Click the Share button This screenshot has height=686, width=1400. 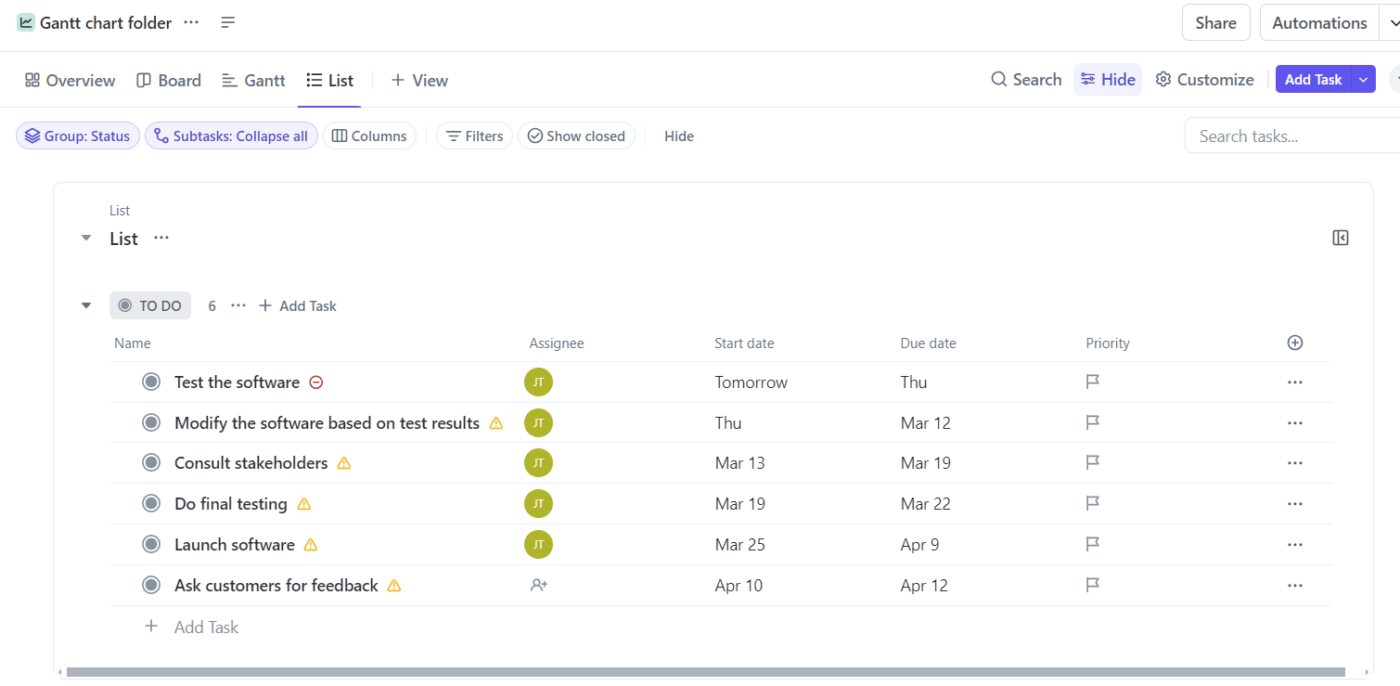coord(1216,23)
